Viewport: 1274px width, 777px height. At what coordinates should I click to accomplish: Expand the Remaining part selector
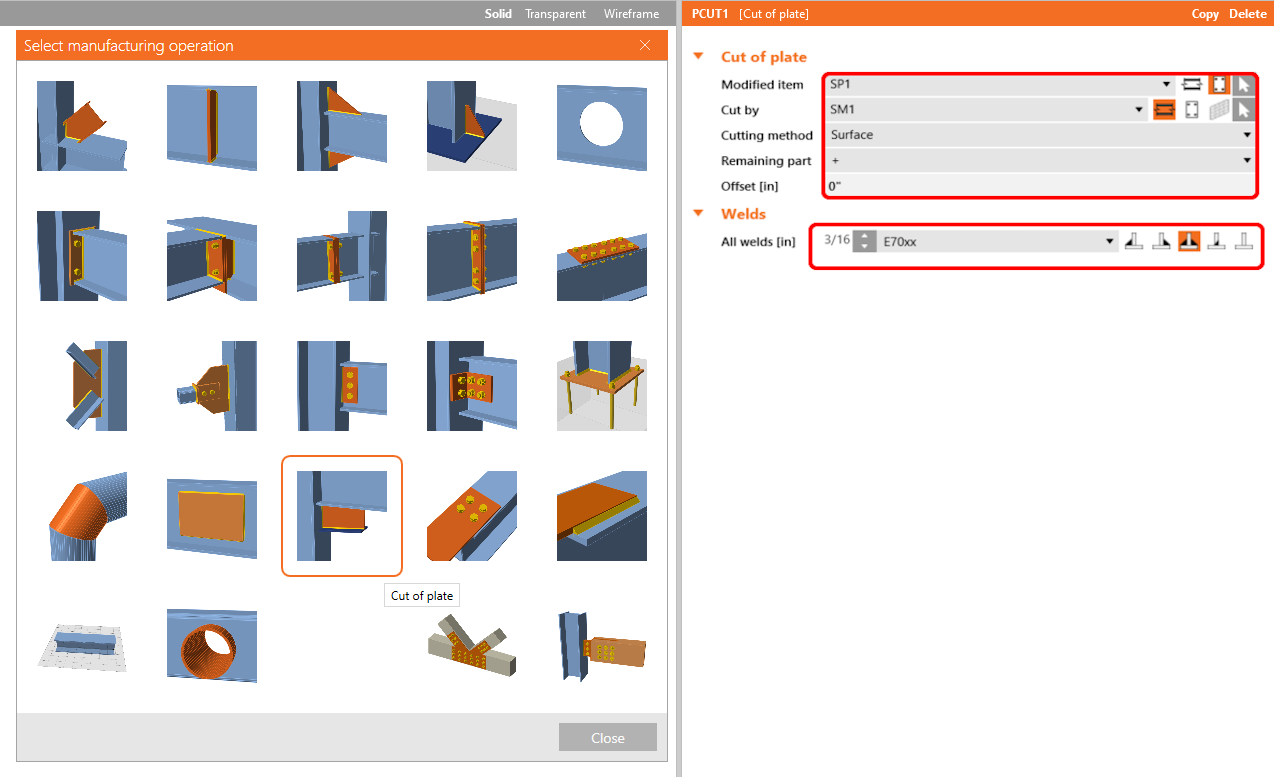(1246, 160)
